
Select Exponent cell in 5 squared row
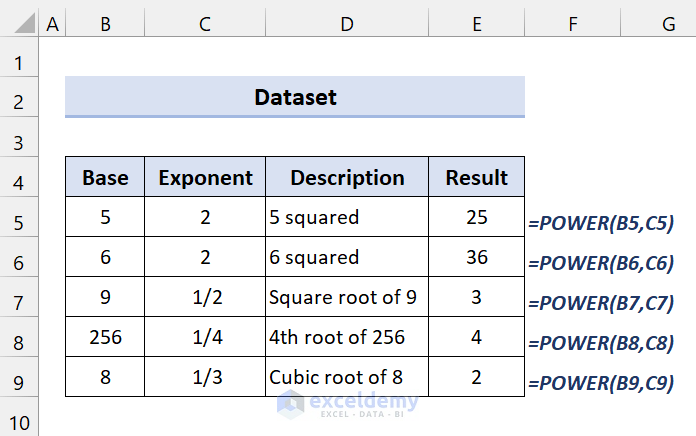pyautogui.click(x=205, y=217)
